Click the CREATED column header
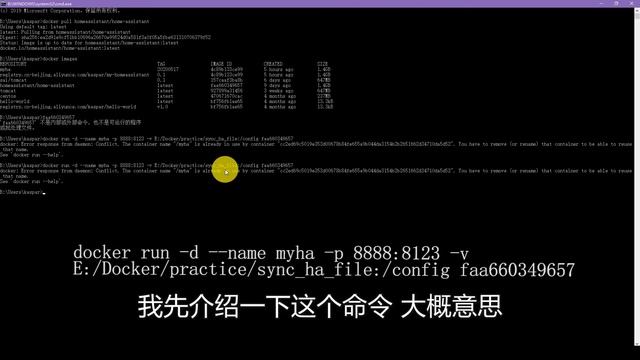 pos(273,64)
